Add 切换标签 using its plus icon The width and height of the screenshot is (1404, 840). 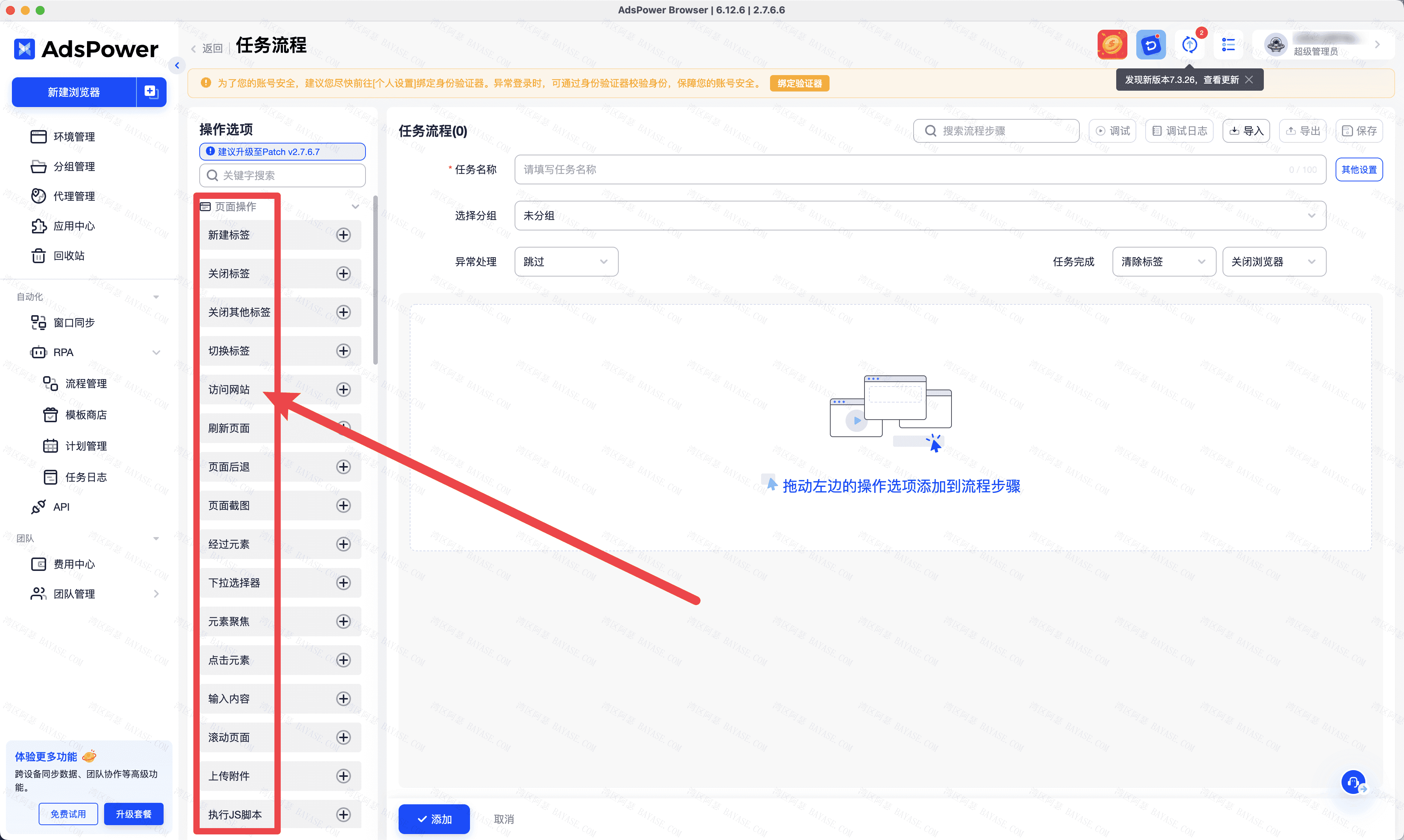pos(343,351)
